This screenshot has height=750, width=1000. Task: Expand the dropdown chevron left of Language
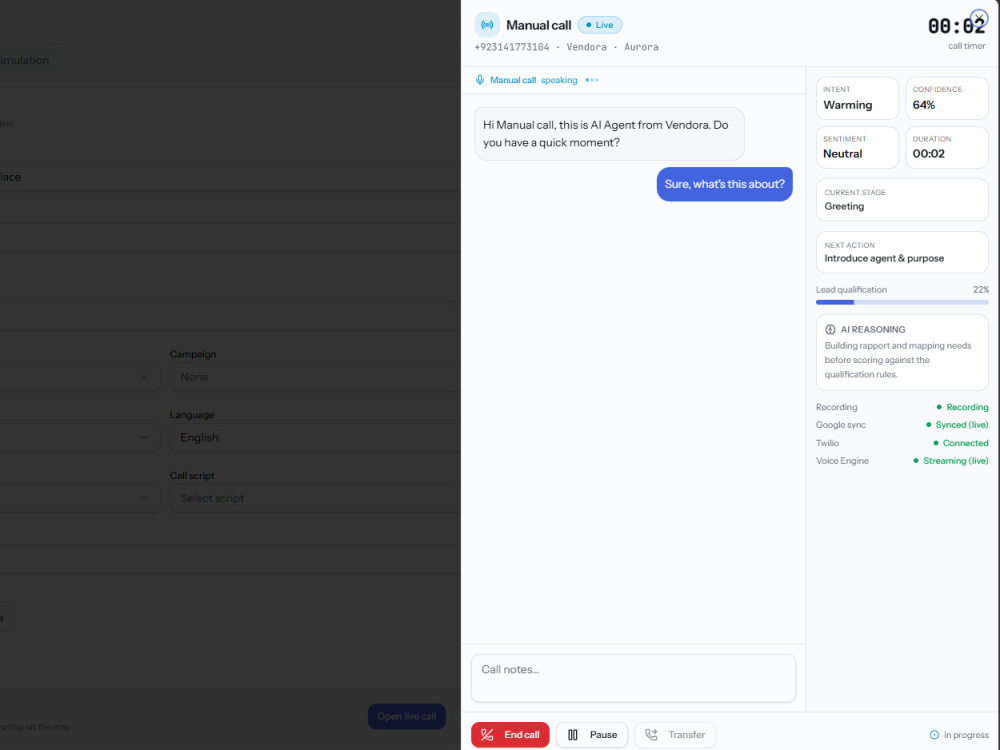[x=143, y=438]
